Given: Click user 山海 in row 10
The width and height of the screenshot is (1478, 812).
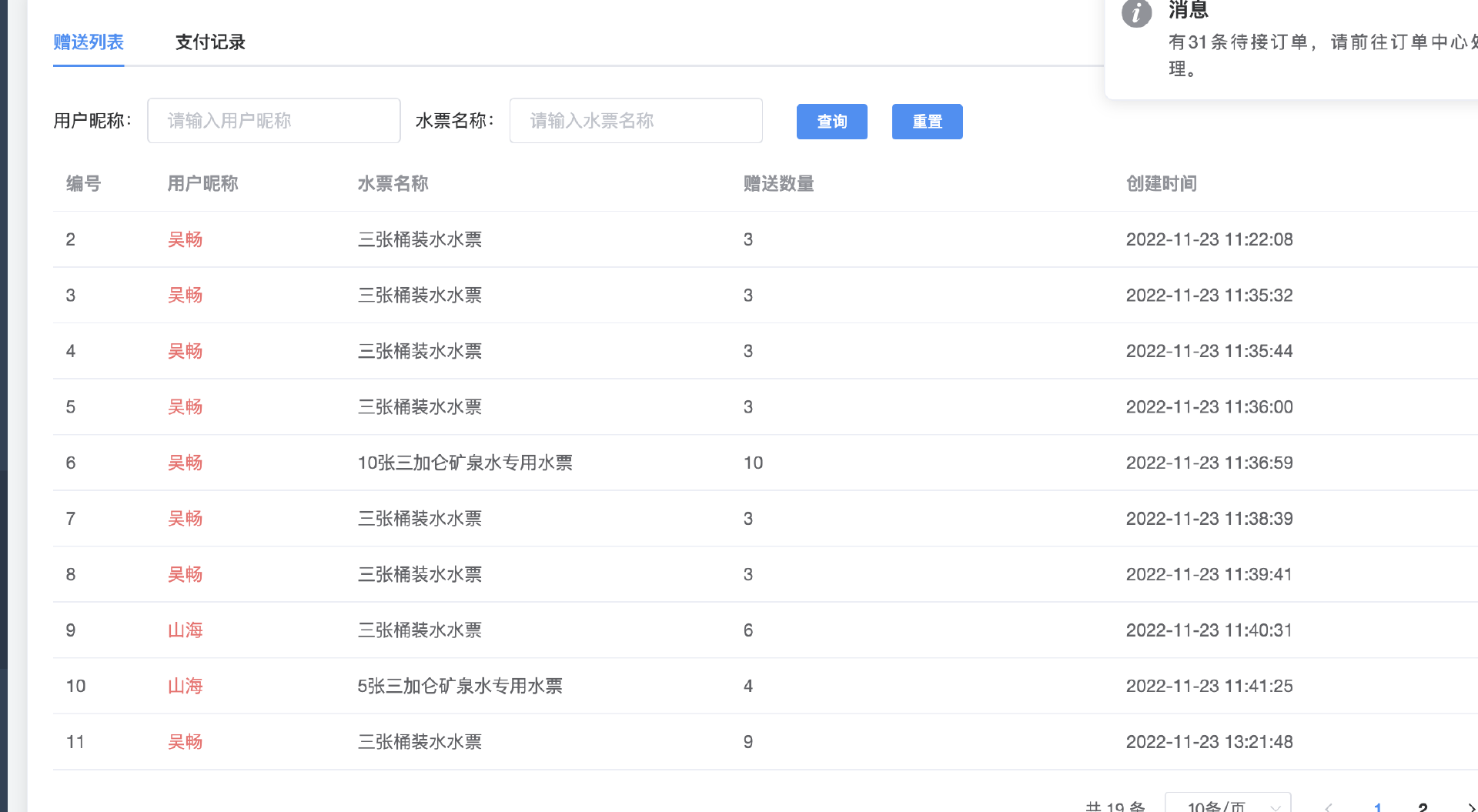Looking at the screenshot, I should (x=185, y=686).
